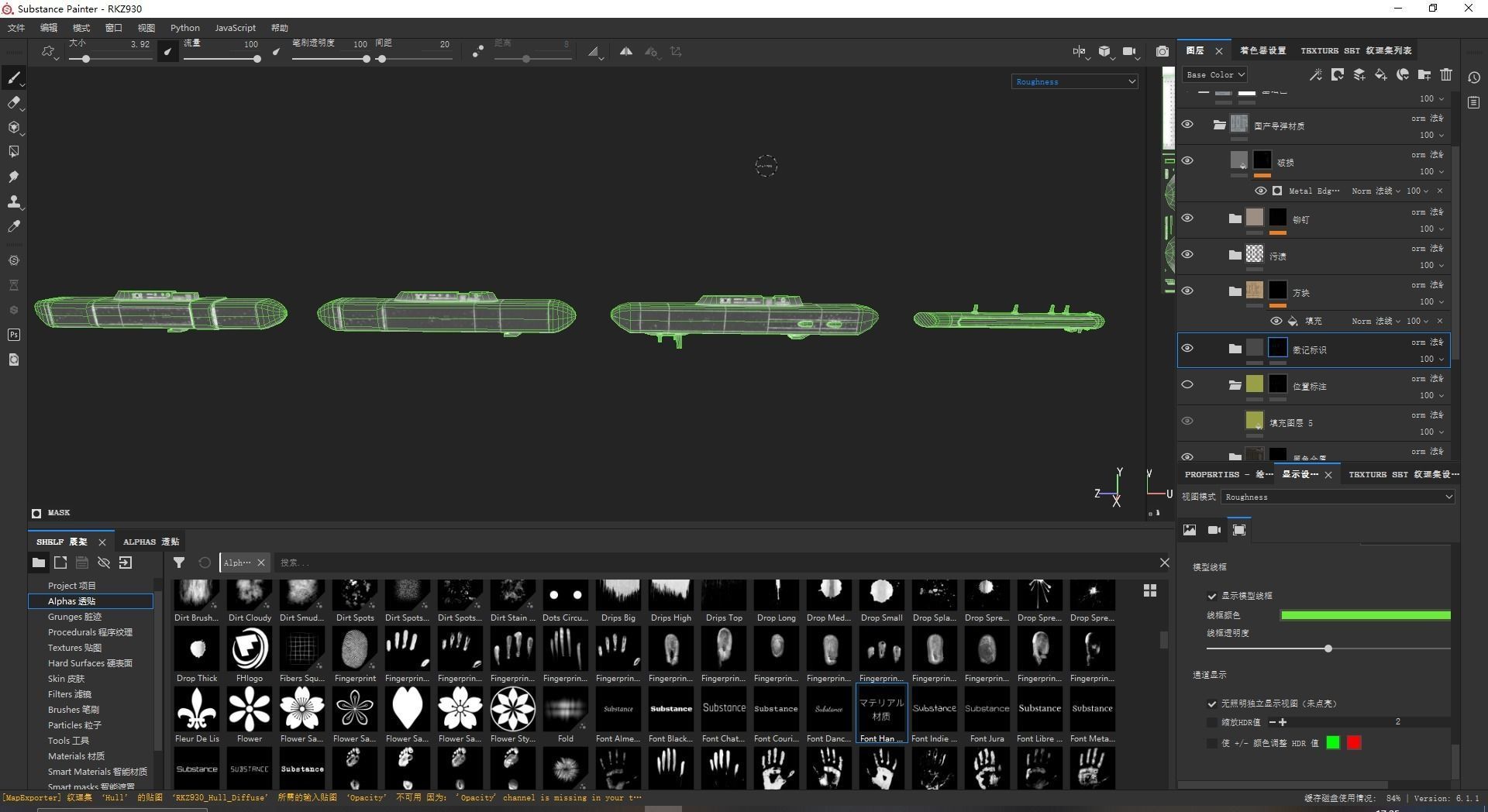
Task: Open viewport mode dropdown in top toolbar
Action: (1107, 52)
